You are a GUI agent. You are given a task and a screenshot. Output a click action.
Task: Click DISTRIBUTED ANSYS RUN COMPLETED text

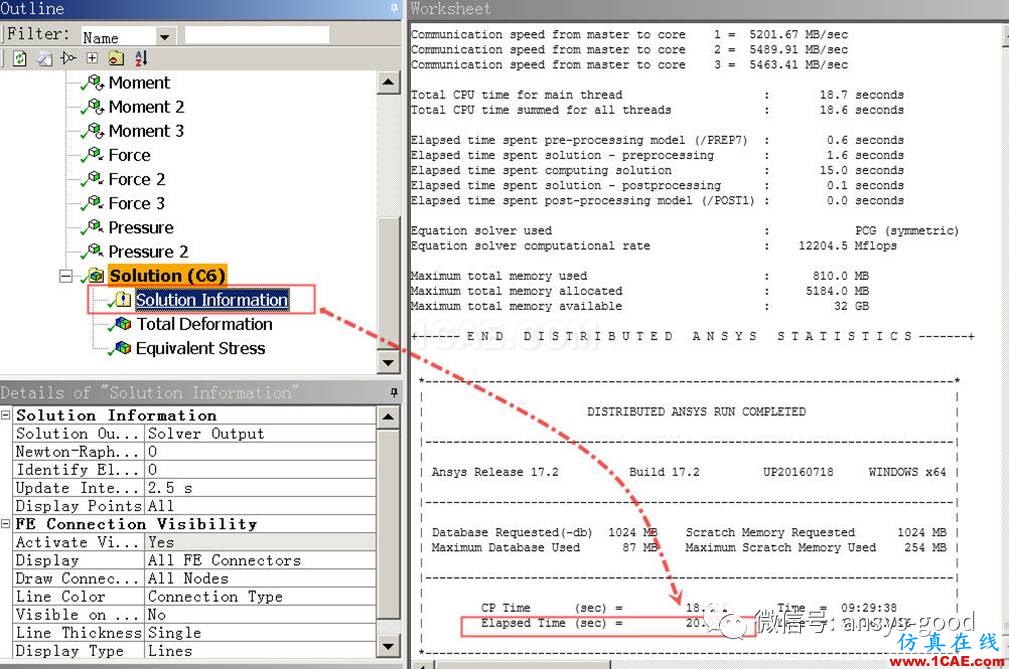(696, 412)
